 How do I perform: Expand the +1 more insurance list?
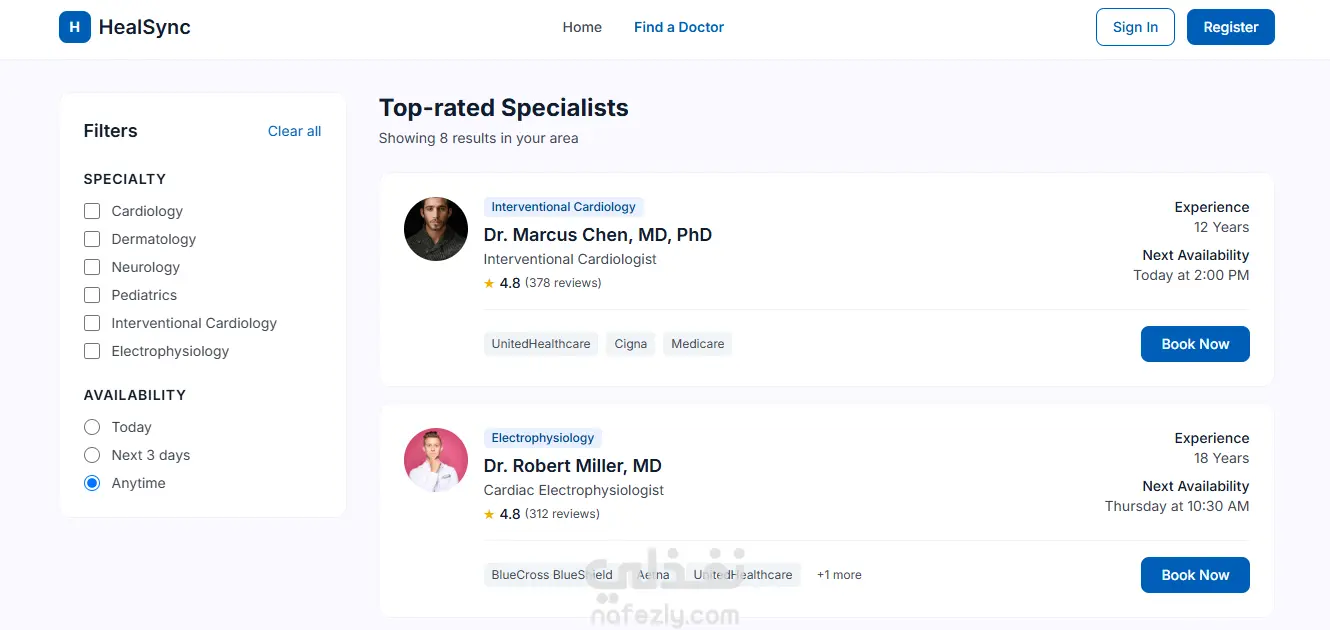(839, 575)
